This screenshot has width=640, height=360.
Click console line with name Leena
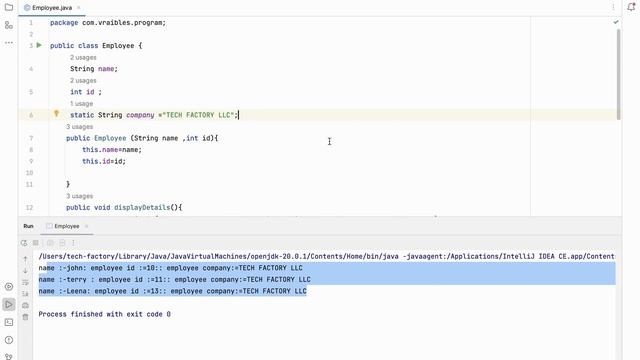(173, 291)
